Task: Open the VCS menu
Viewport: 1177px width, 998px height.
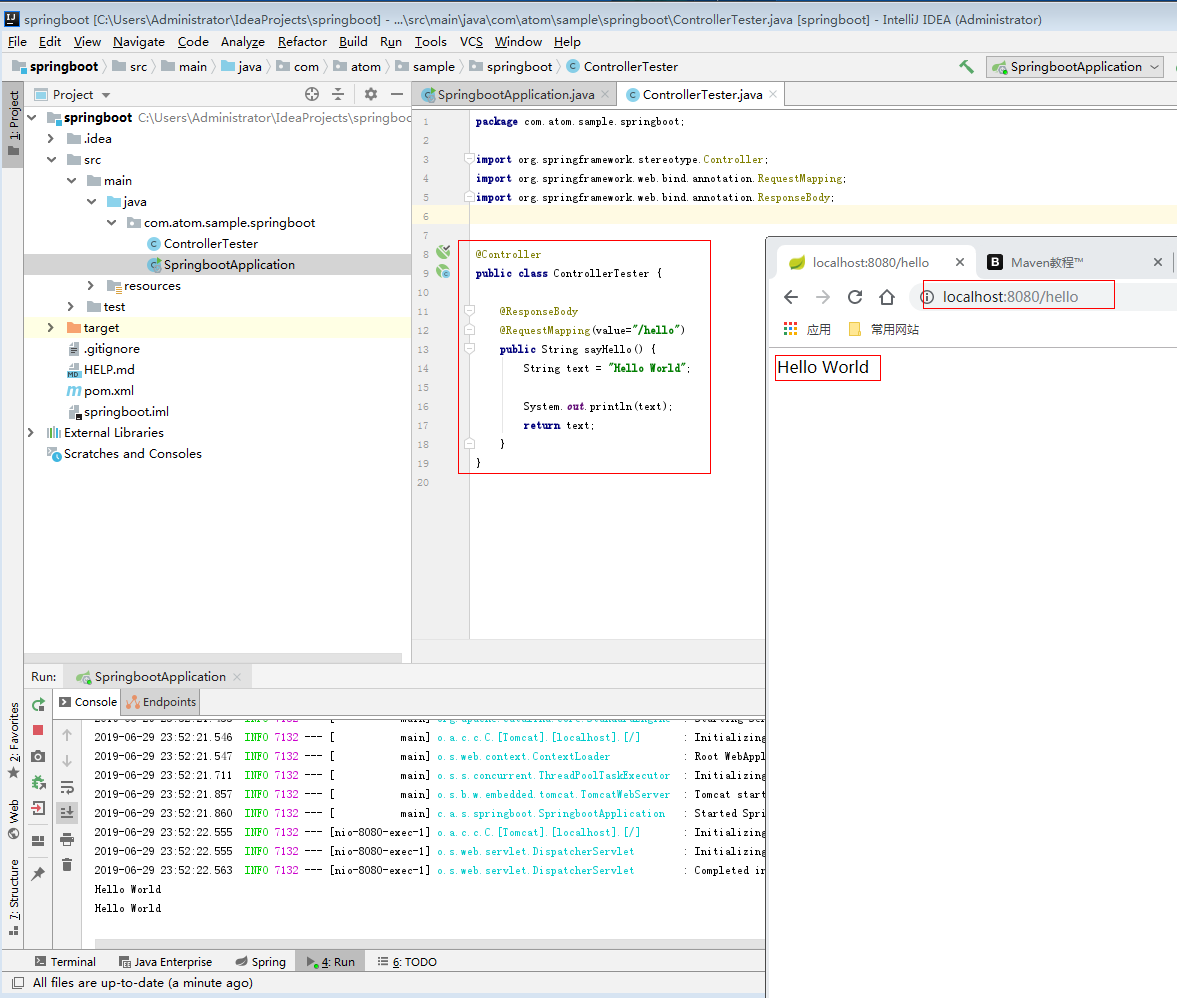Action: click(x=471, y=42)
